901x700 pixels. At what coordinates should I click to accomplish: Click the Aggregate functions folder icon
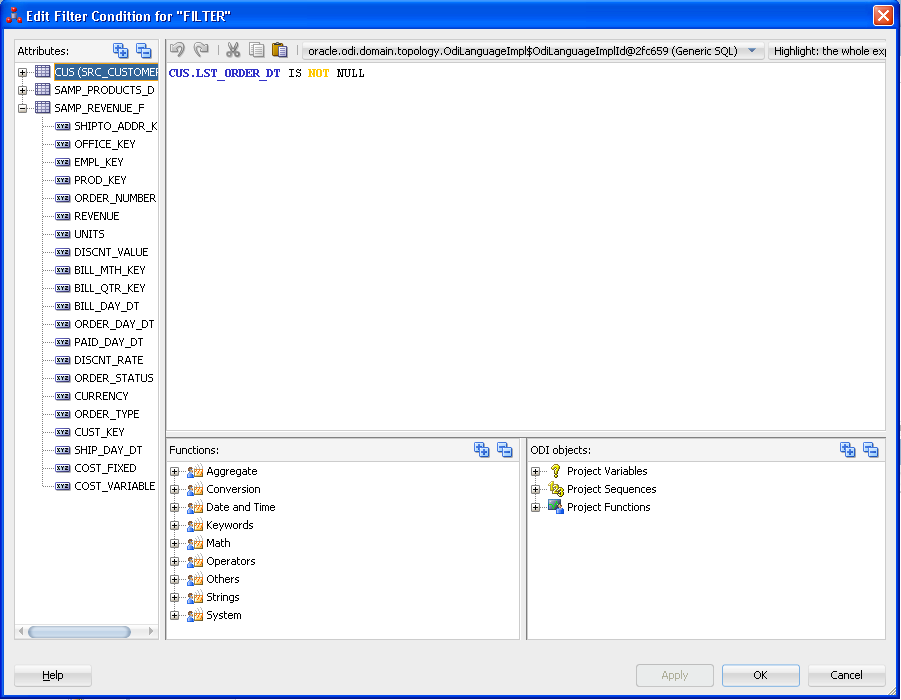(x=195, y=471)
